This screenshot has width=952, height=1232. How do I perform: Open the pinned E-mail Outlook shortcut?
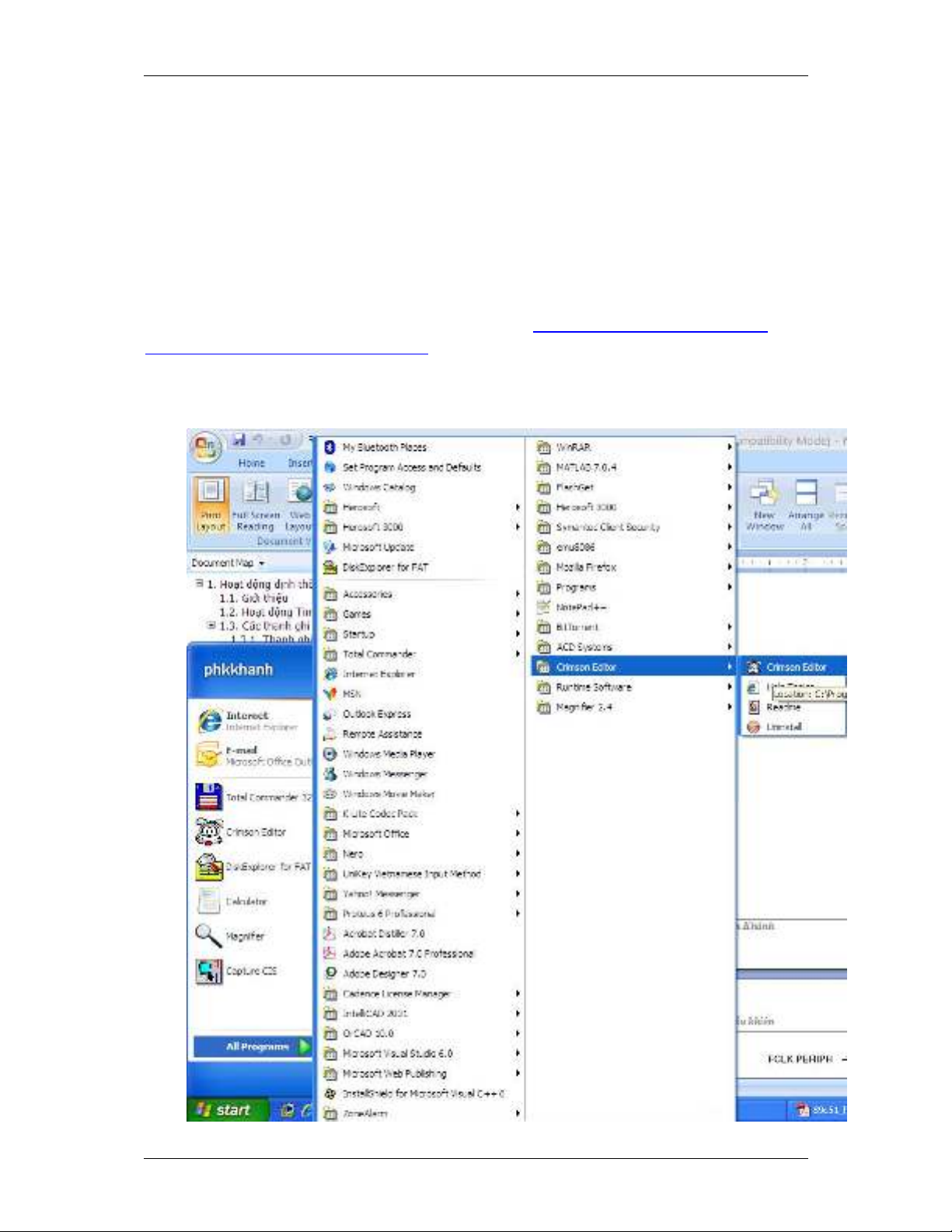tap(253, 756)
